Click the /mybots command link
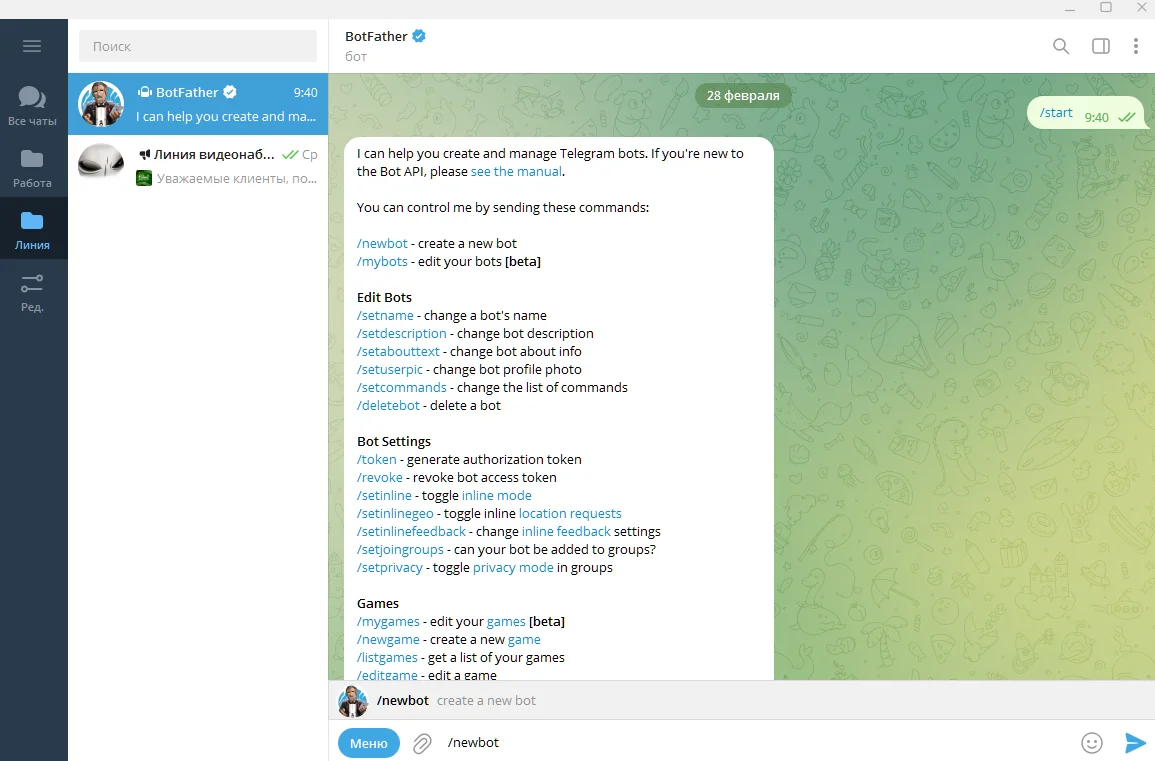 point(382,261)
